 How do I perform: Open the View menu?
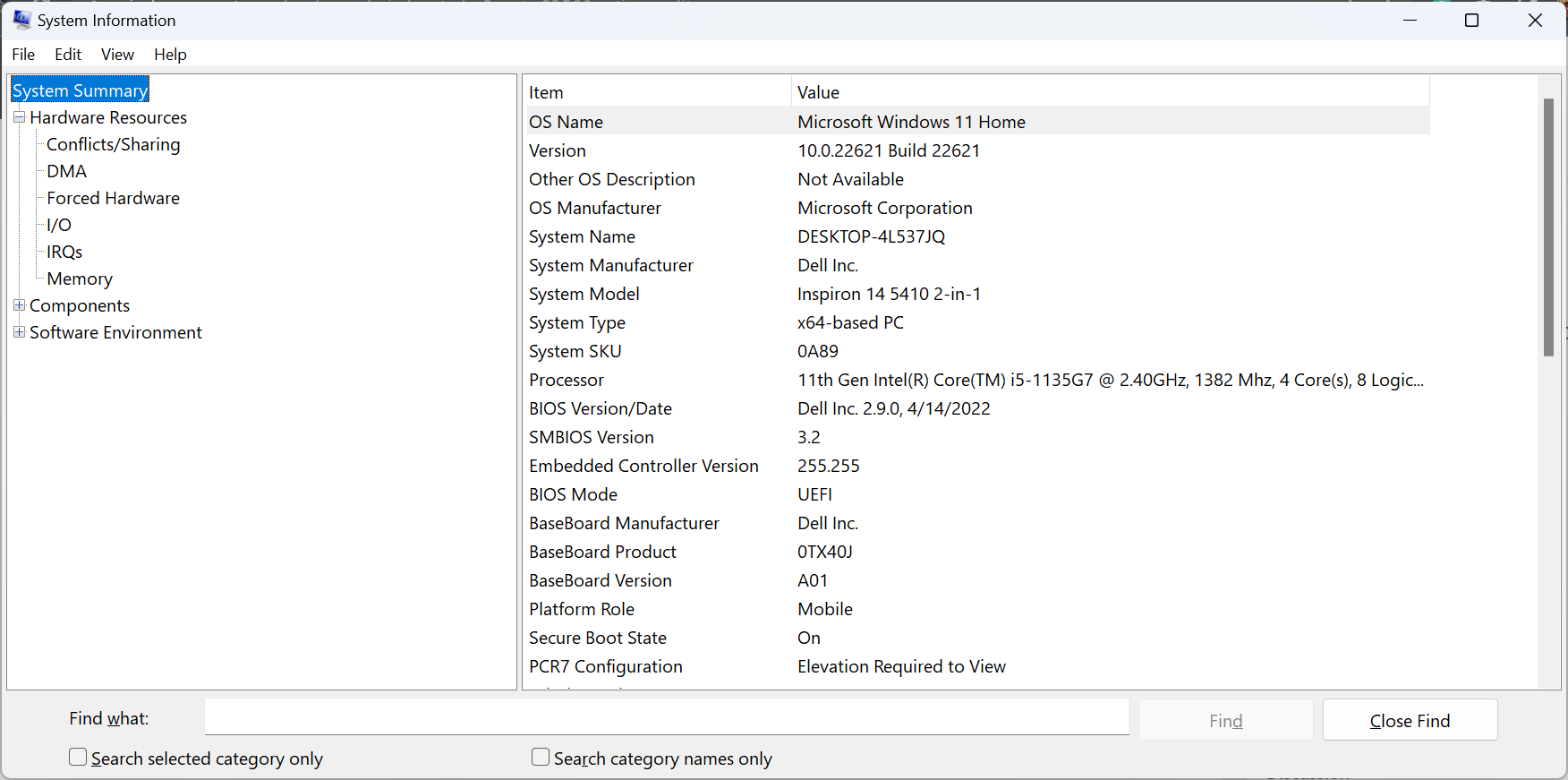coord(117,55)
